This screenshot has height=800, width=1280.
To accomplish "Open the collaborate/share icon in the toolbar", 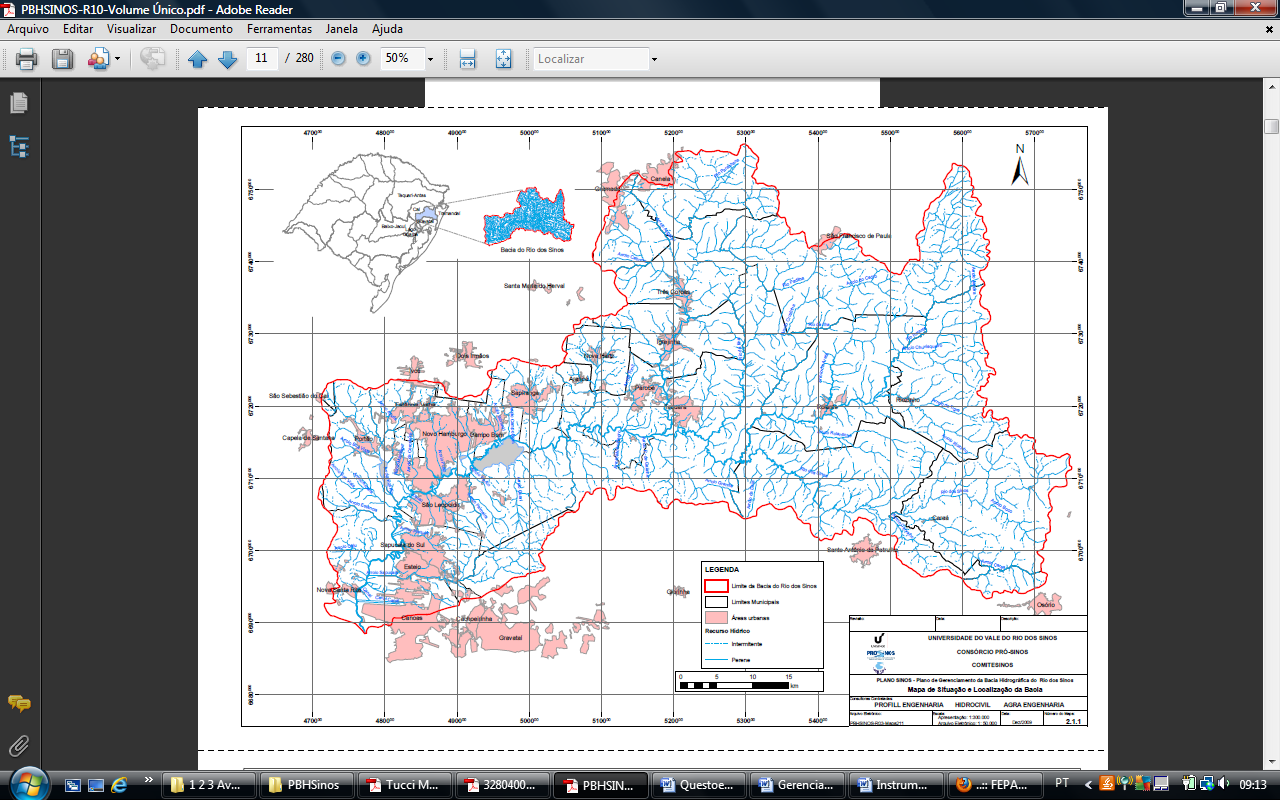I will (x=98, y=59).
